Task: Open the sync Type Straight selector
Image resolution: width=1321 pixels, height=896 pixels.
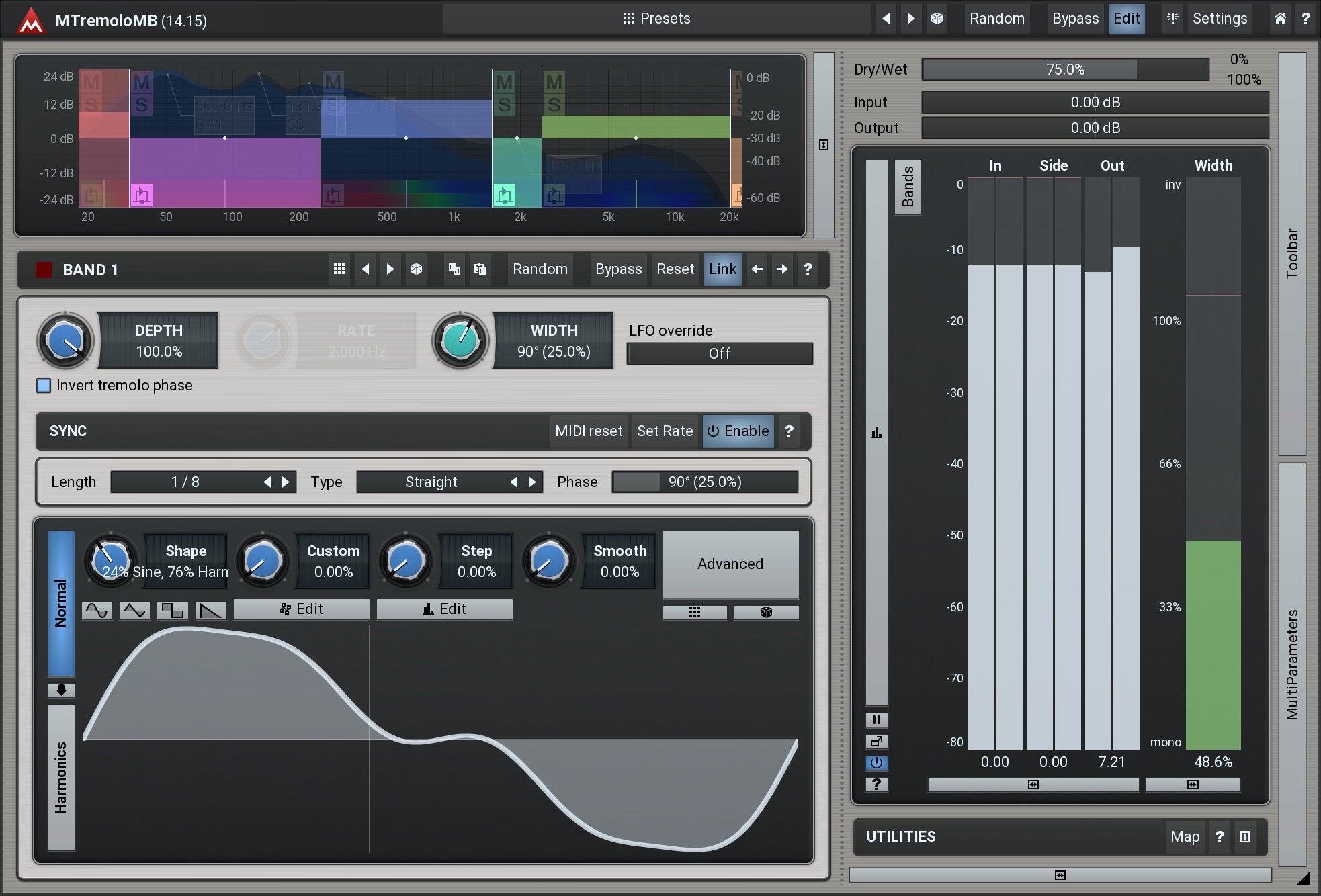Action: [431, 482]
